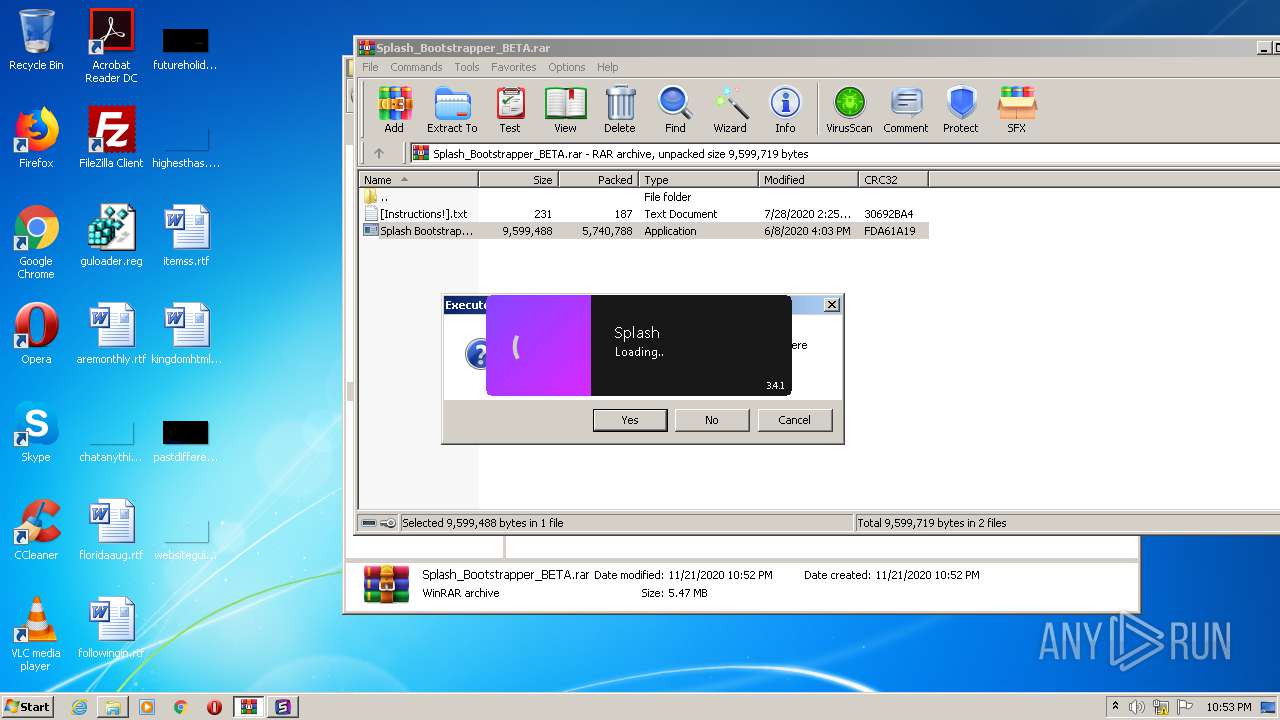The image size is (1280, 720).
Task: Go up one folder level arrow
Action: coord(379,154)
